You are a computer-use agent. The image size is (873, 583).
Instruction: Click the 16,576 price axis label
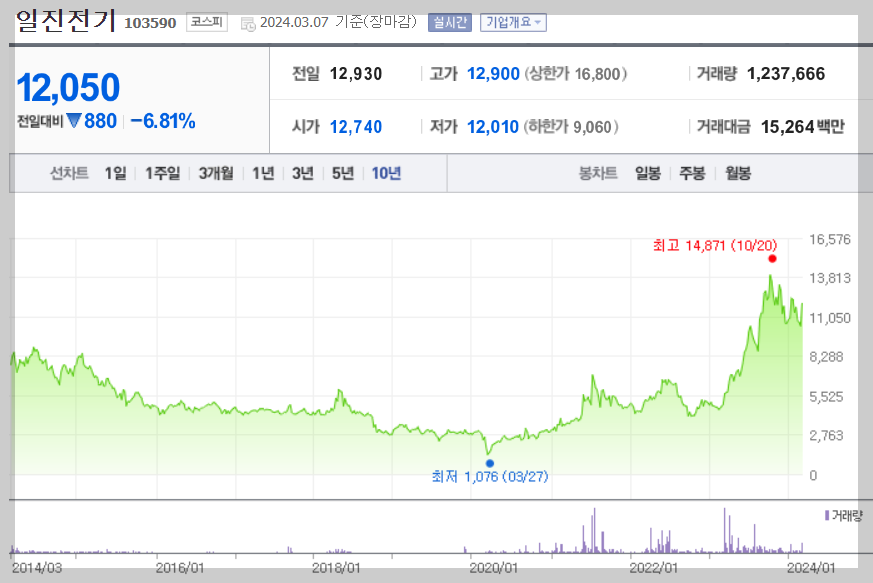coord(830,239)
